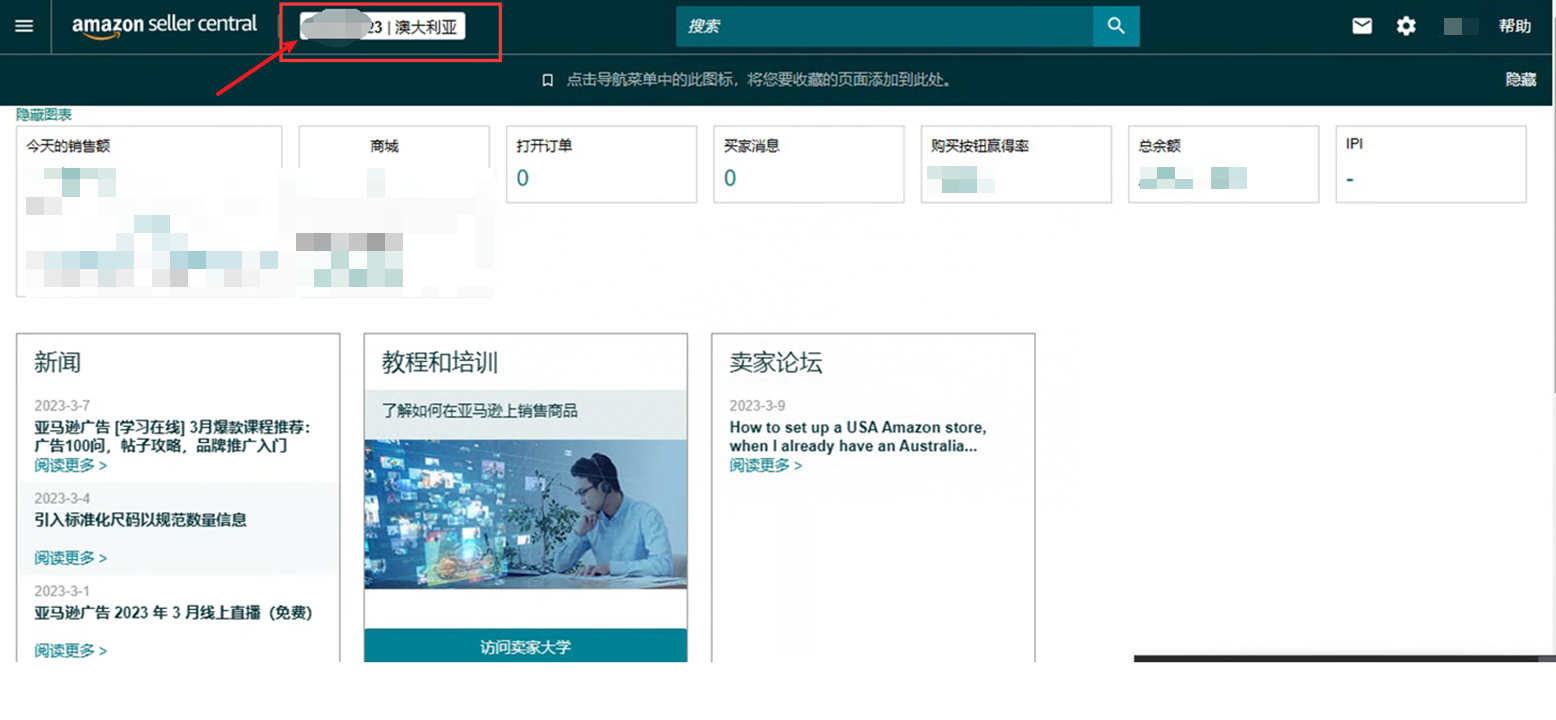Open the 总余额 card

pyautogui.click(x=1223, y=164)
